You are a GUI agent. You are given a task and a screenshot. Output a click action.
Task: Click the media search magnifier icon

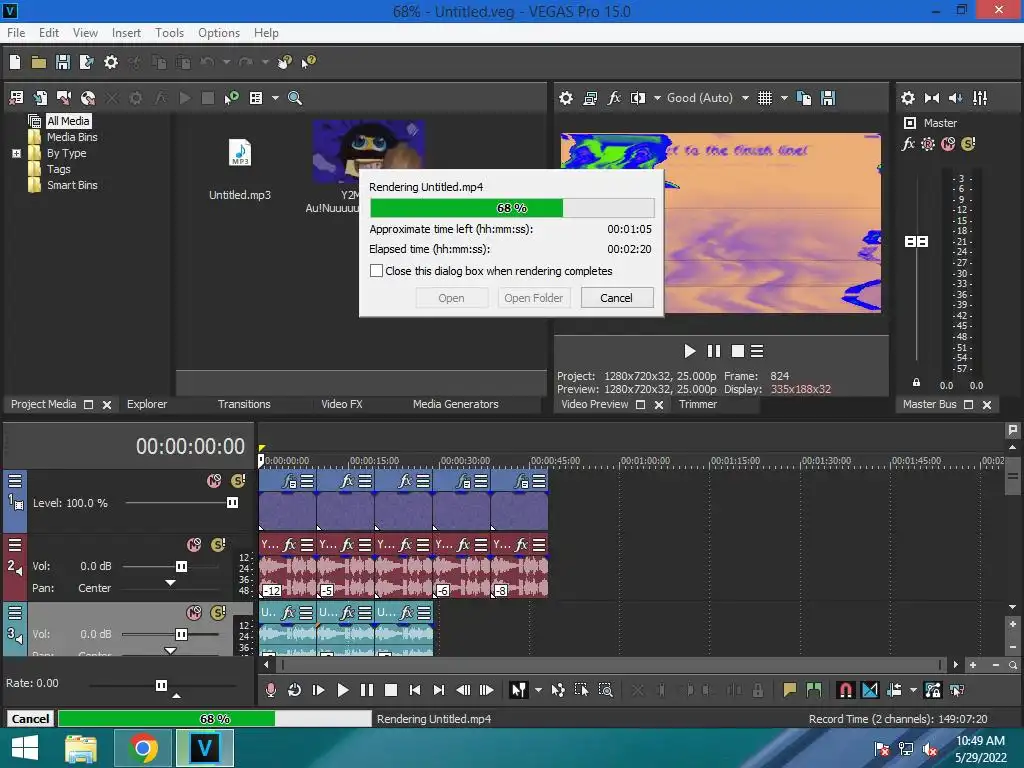click(295, 98)
